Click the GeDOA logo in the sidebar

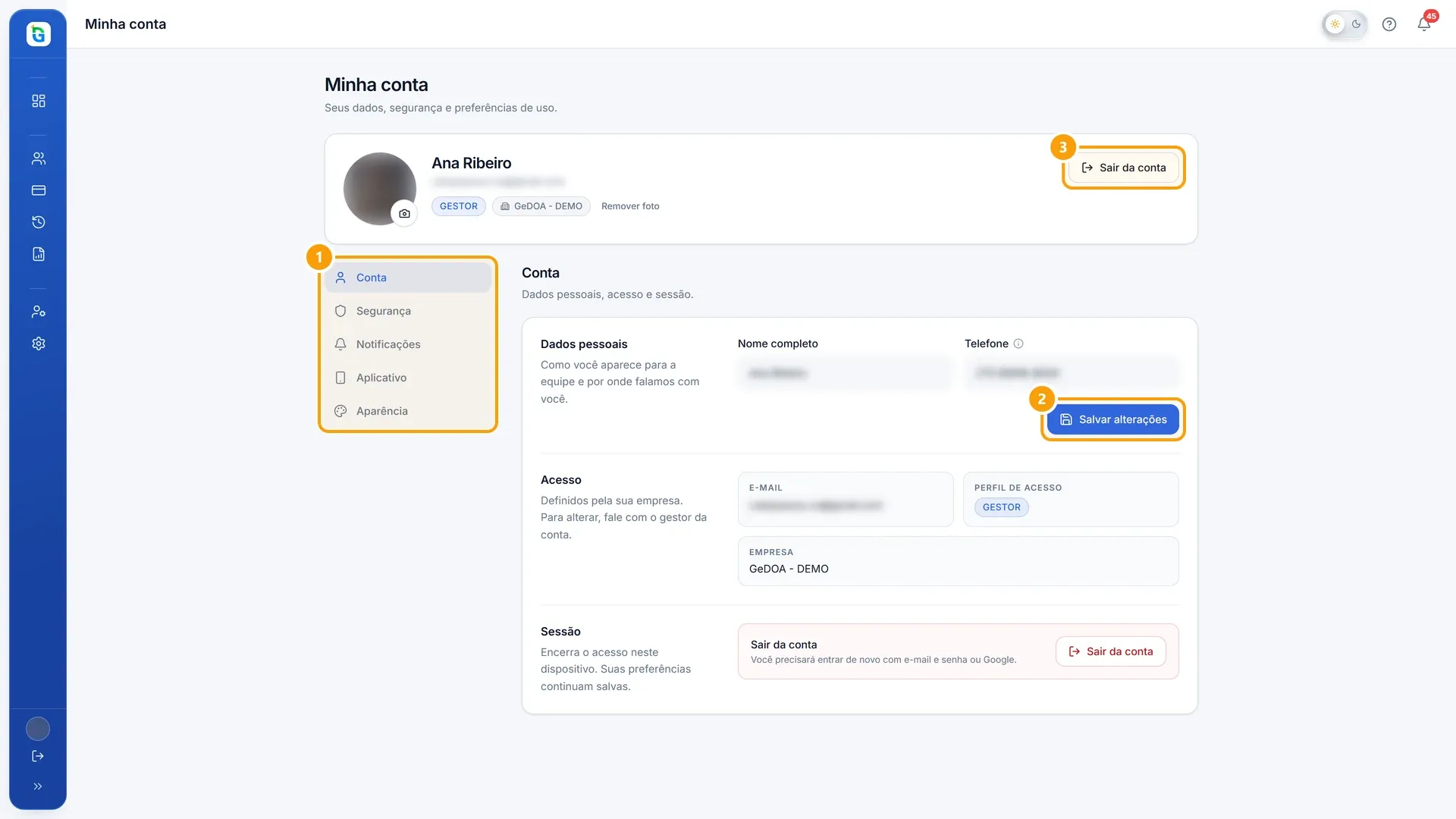tap(39, 34)
